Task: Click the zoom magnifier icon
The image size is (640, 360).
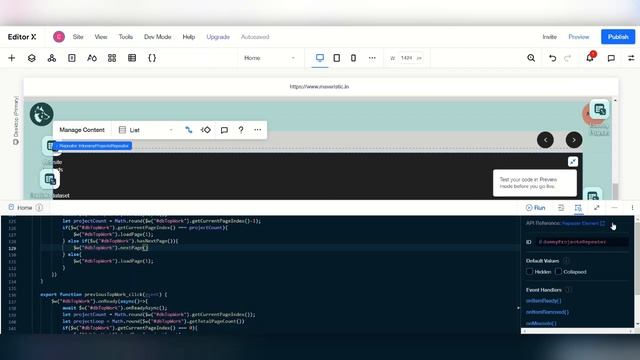Action: click(531, 58)
